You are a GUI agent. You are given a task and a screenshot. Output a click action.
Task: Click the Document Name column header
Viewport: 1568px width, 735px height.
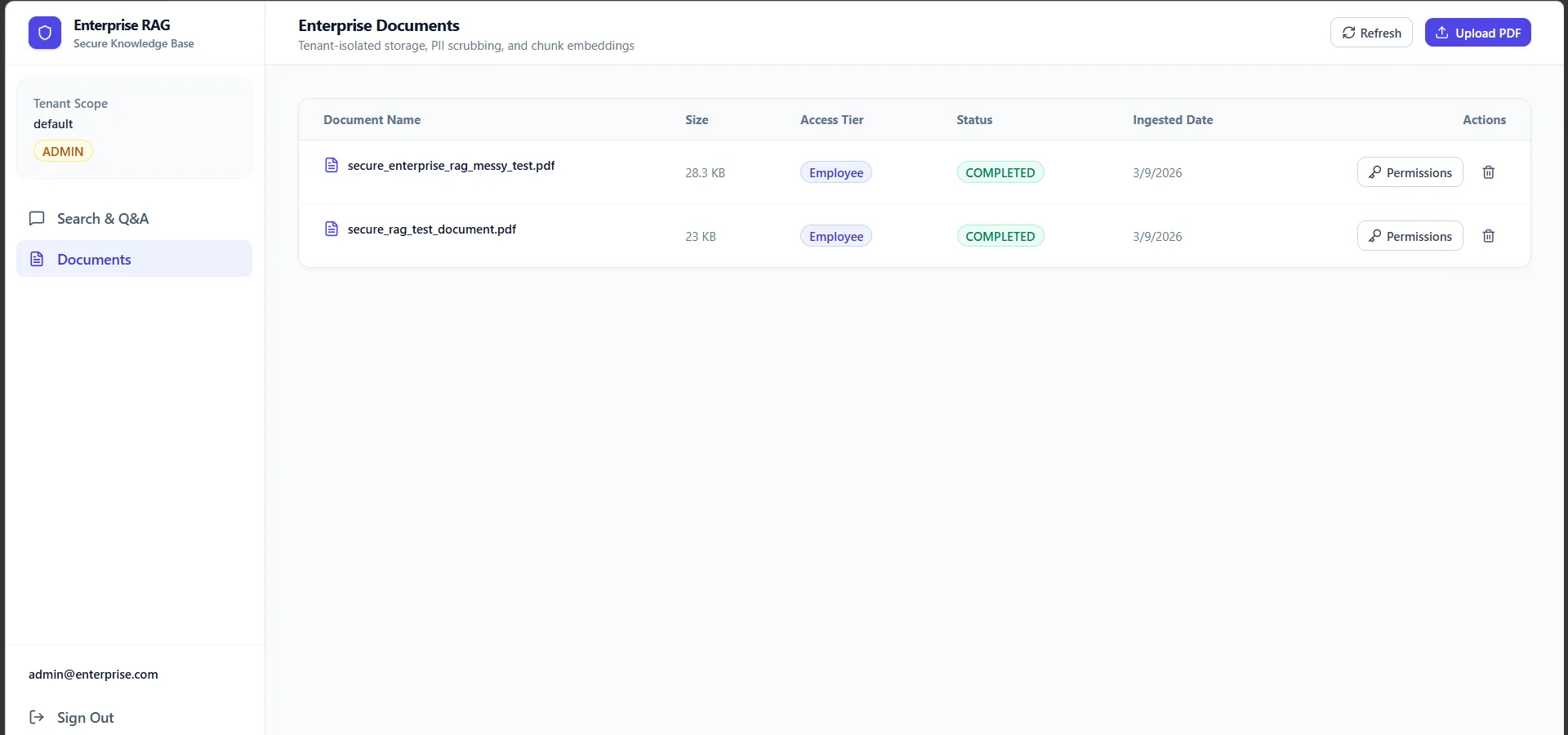click(x=372, y=119)
